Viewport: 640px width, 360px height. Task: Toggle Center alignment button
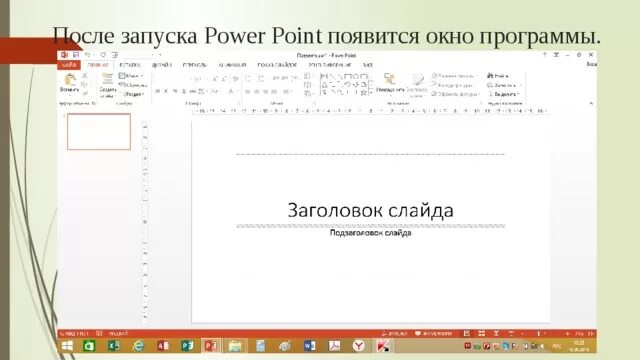[x=256, y=91]
